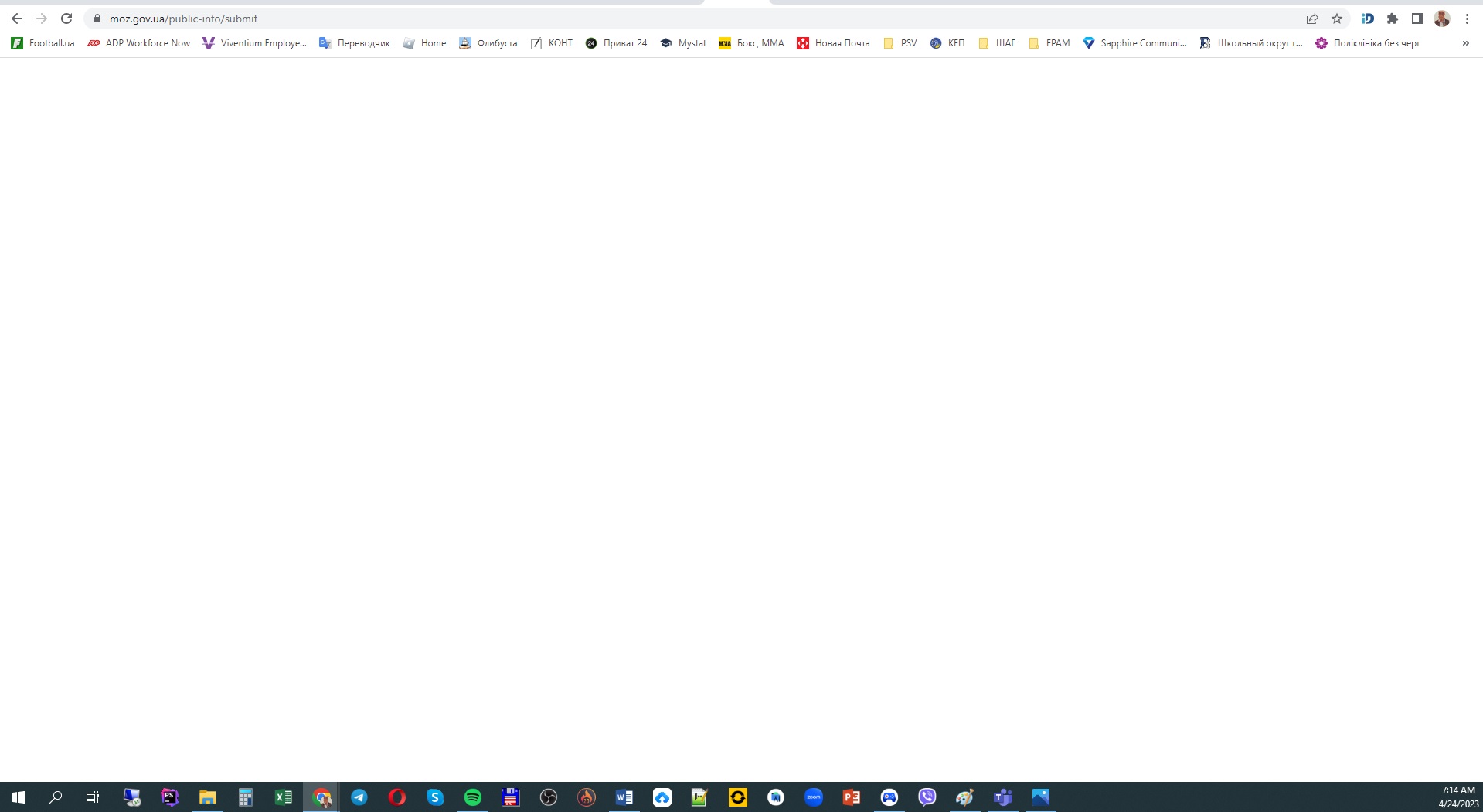This screenshot has width=1483, height=812.
Task: Open the Share this page icon
Action: pyautogui.click(x=1312, y=19)
